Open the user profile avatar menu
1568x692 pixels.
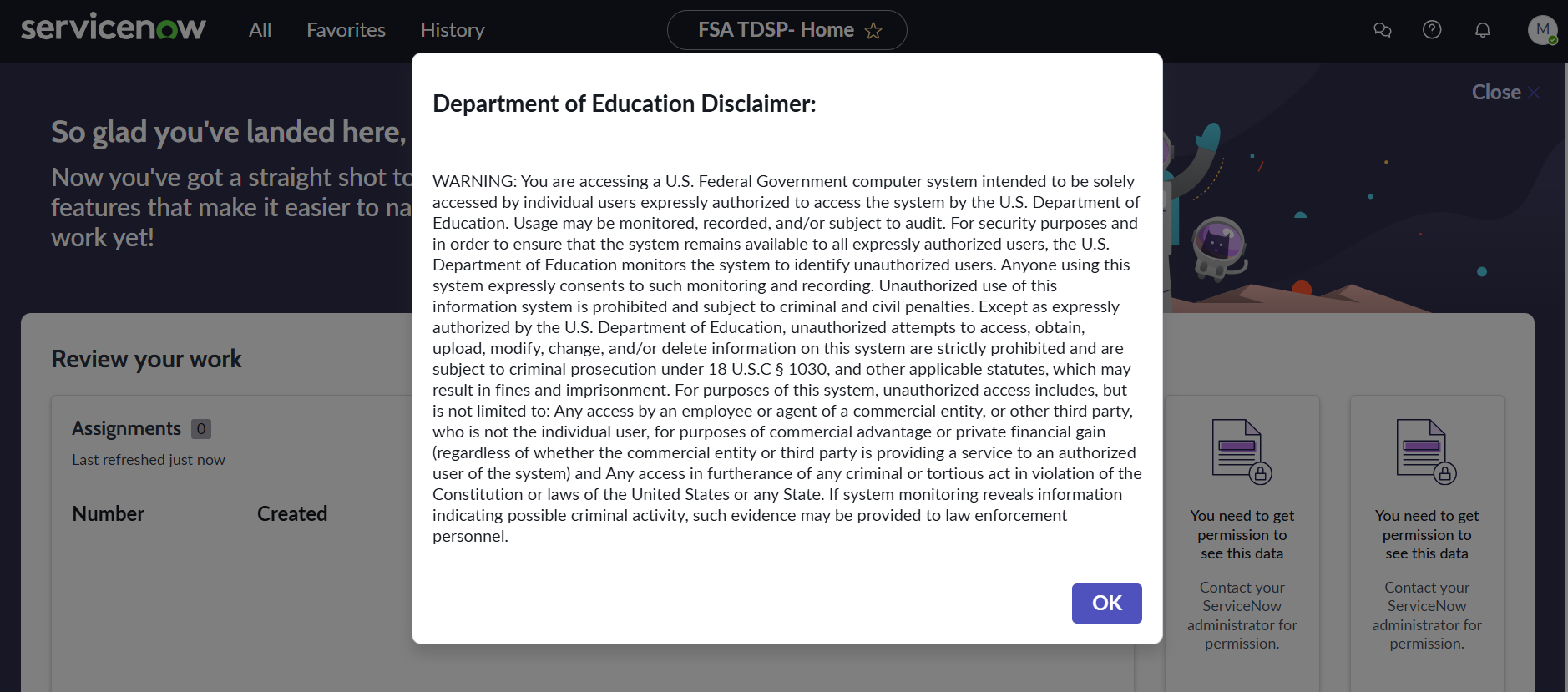pos(1542,30)
